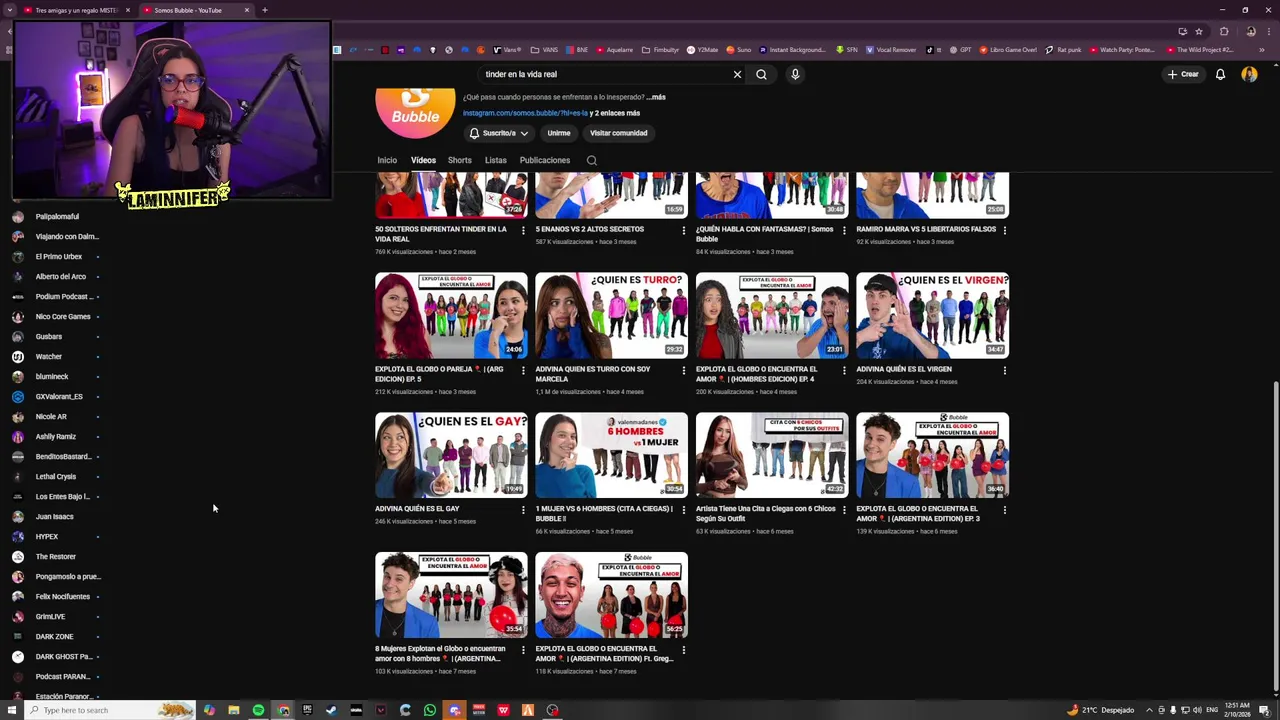Open the The Restorer subscription
This screenshot has width=1280, height=720.
click(57, 556)
